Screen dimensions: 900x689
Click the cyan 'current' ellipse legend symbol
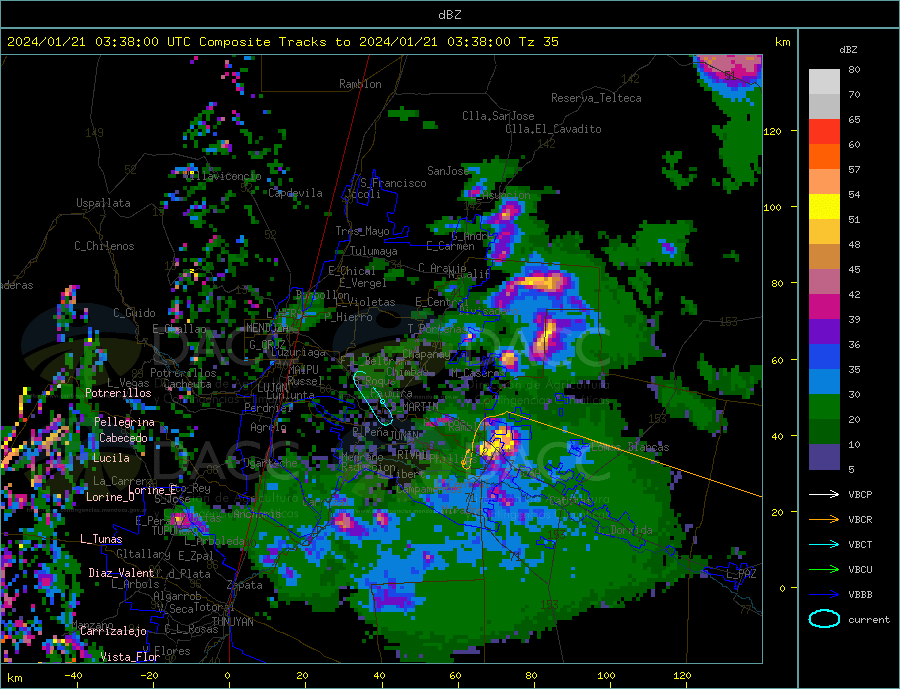[824, 619]
